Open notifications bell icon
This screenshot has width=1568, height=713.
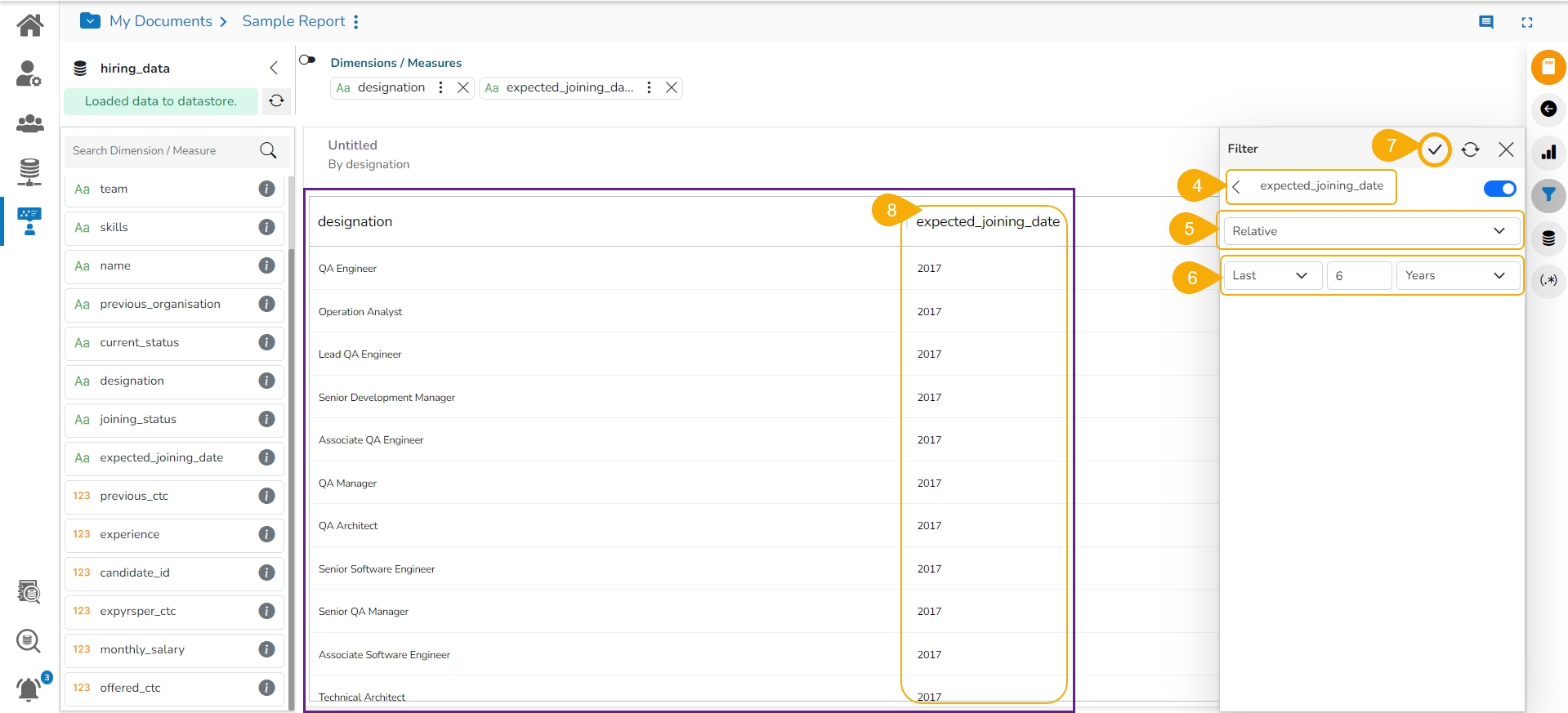pyautogui.click(x=29, y=688)
